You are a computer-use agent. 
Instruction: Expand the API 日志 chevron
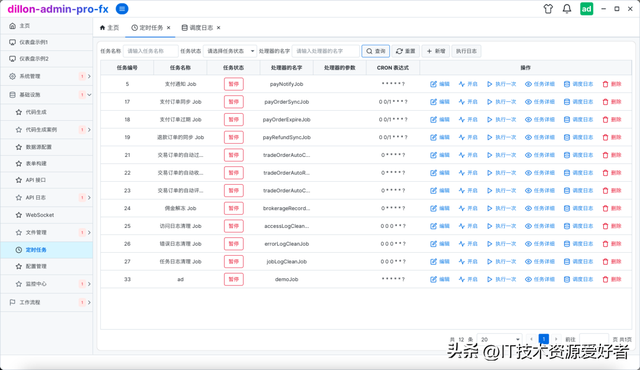coord(89,197)
